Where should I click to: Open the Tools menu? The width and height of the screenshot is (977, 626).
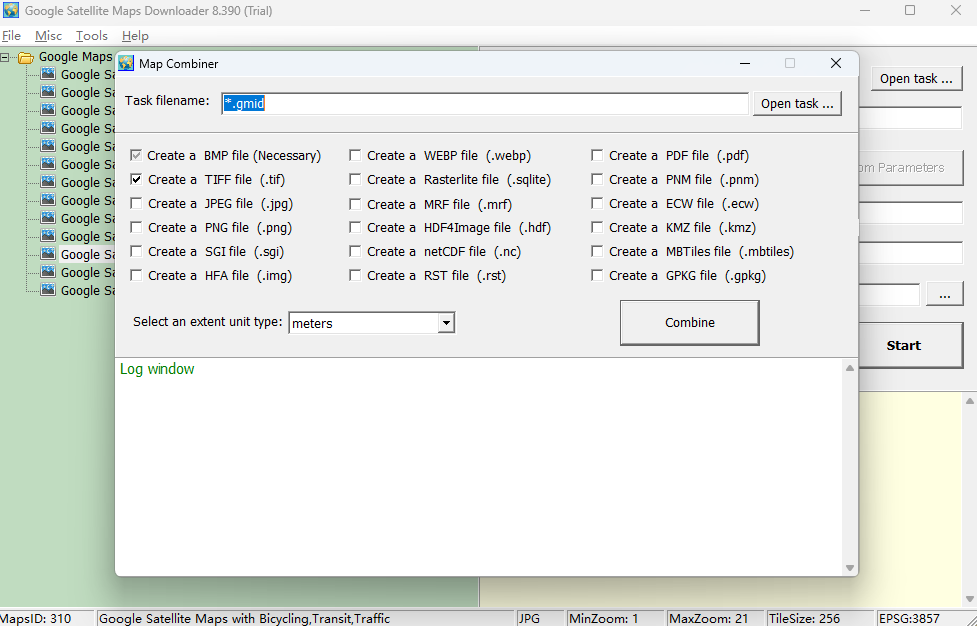pos(91,35)
